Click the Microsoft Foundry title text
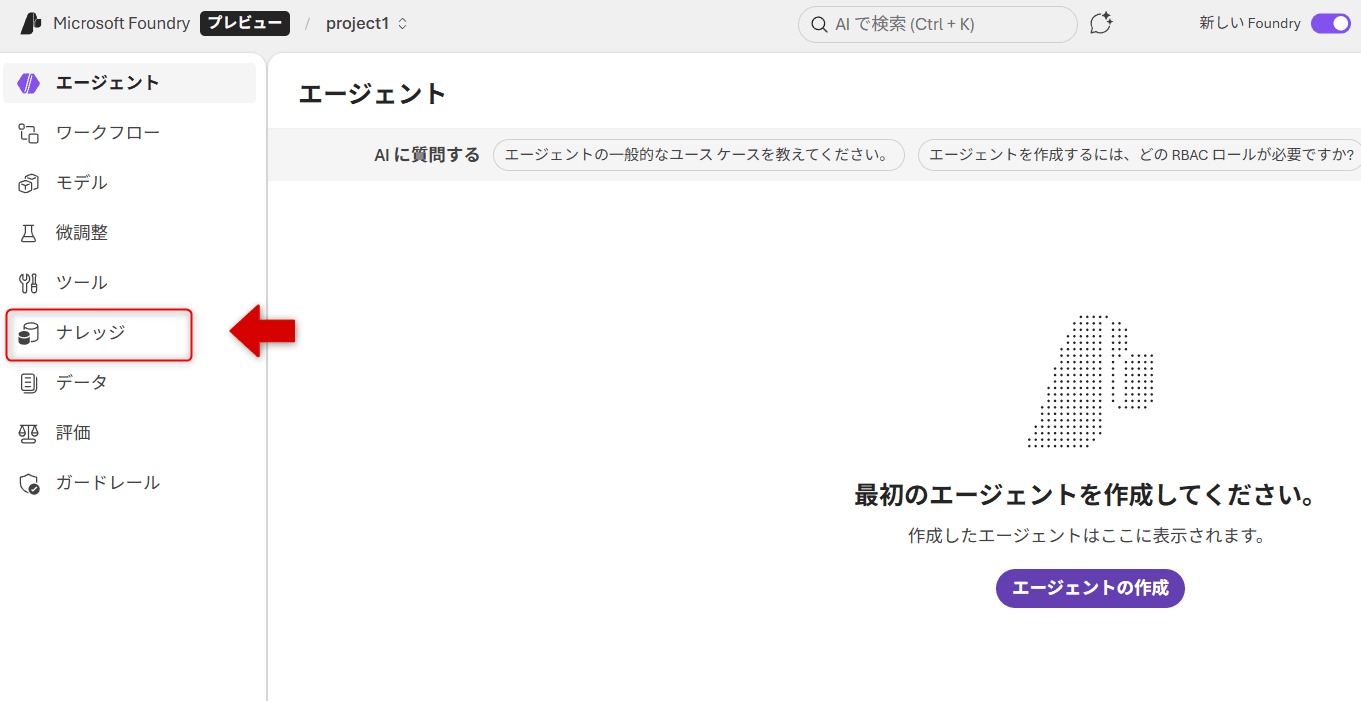Image resolution: width=1361 pixels, height=701 pixels. point(121,23)
